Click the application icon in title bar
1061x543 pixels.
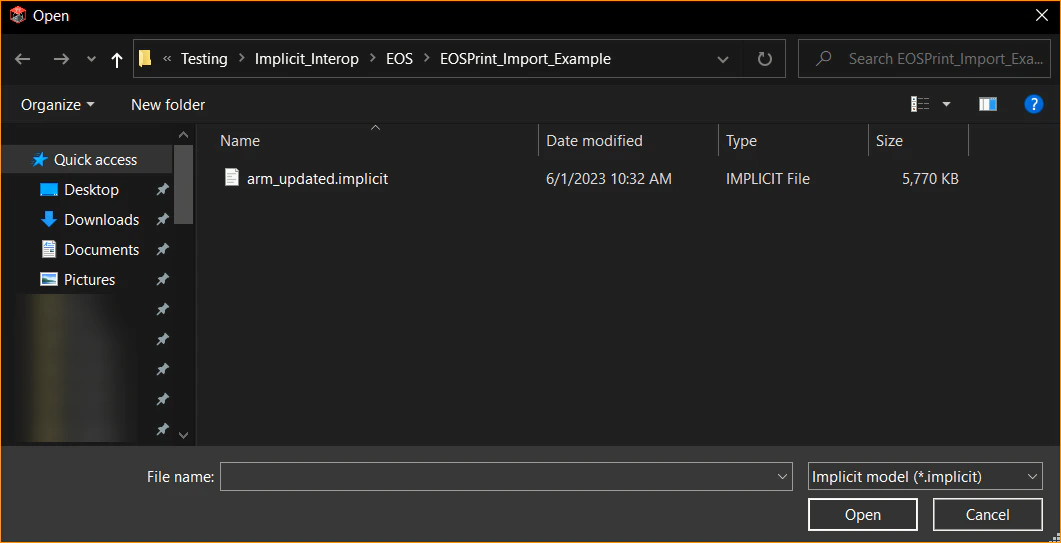pos(18,15)
